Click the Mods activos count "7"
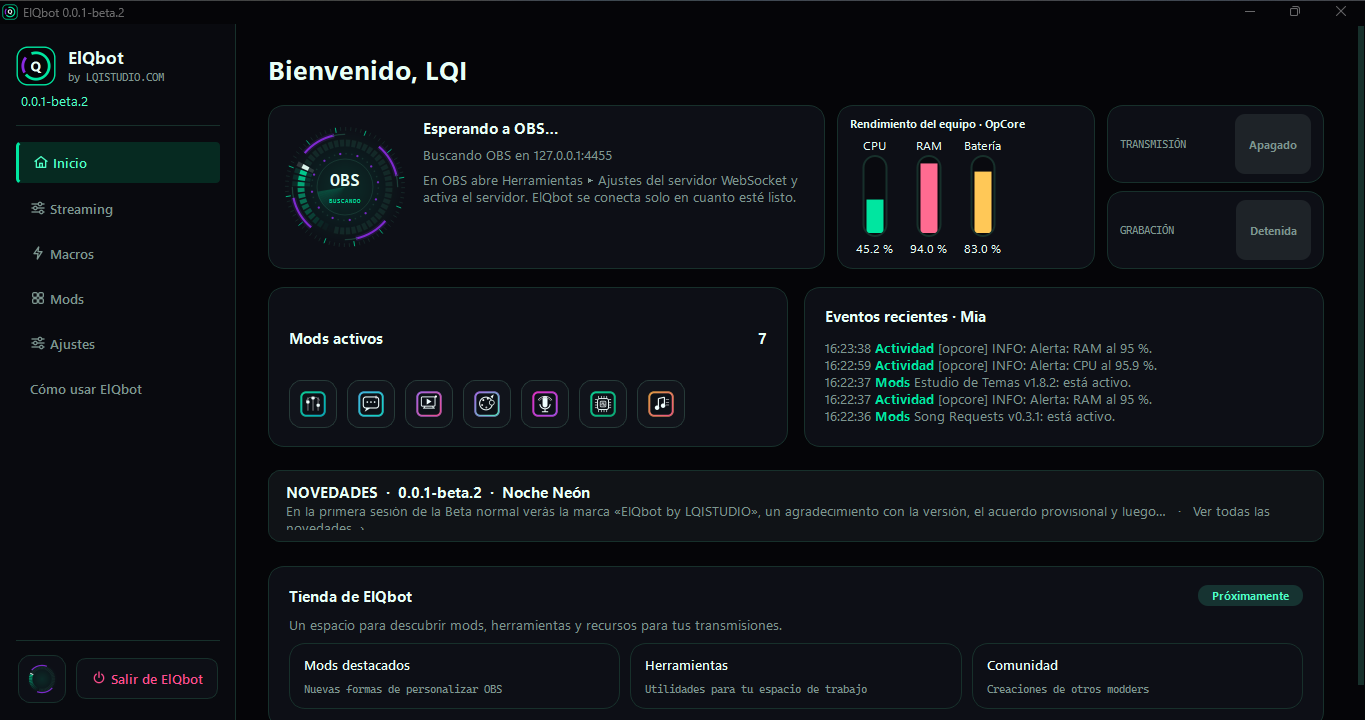The height and width of the screenshot is (720, 1365). click(x=762, y=339)
